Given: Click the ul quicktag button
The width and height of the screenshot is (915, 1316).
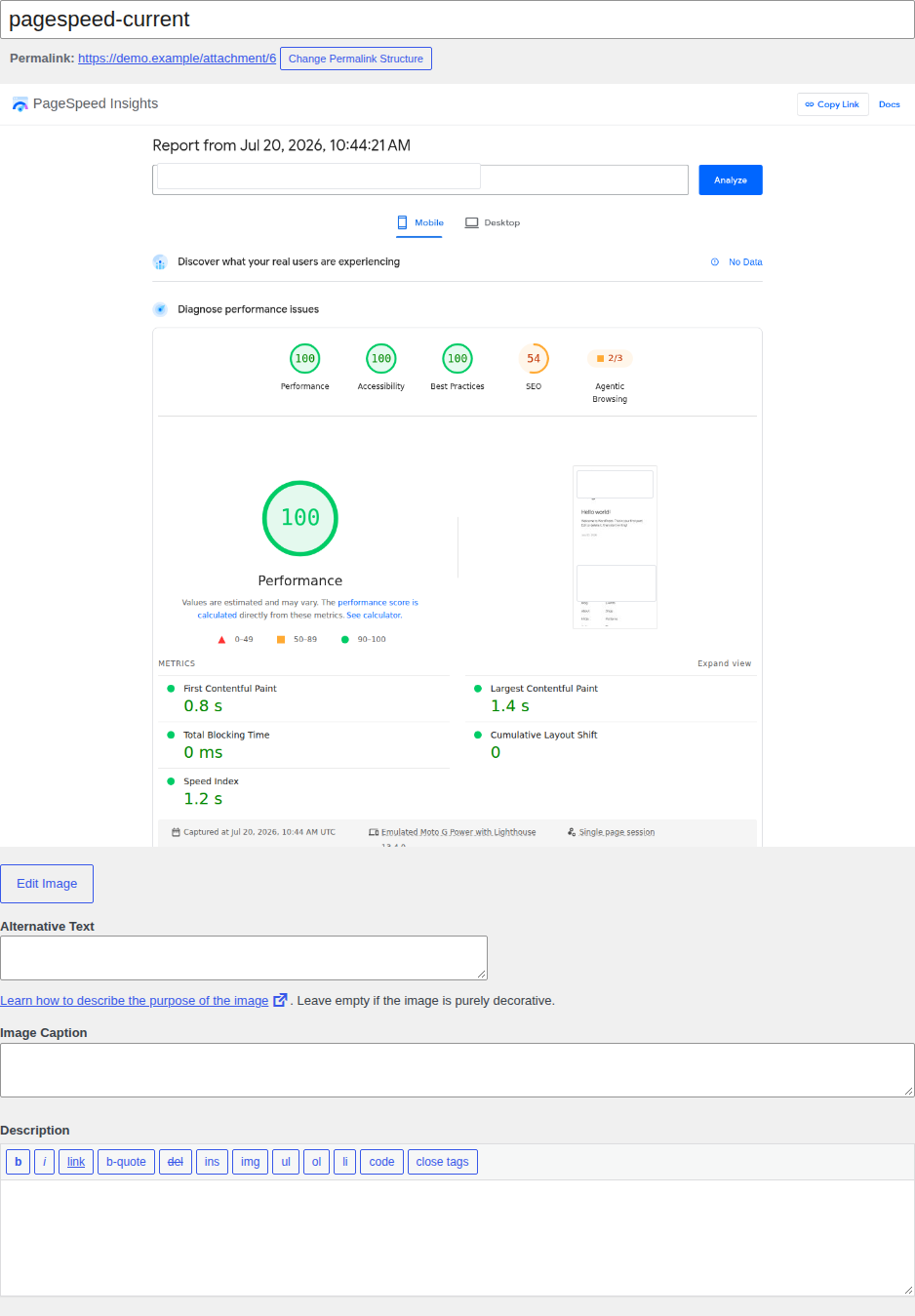Looking at the screenshot, I should (x=286, y=1162).
